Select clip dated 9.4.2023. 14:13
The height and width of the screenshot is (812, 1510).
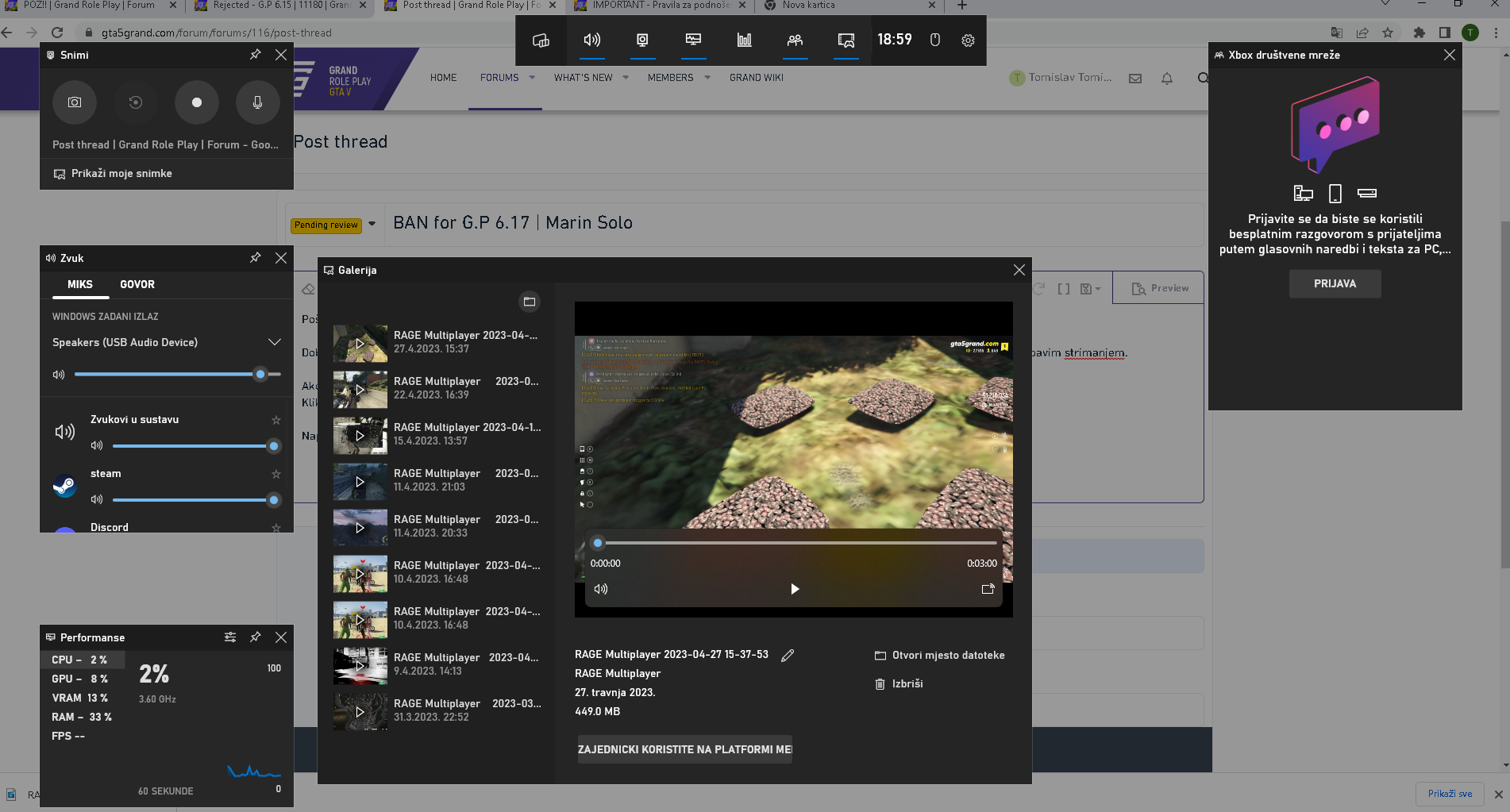[437, 665]
